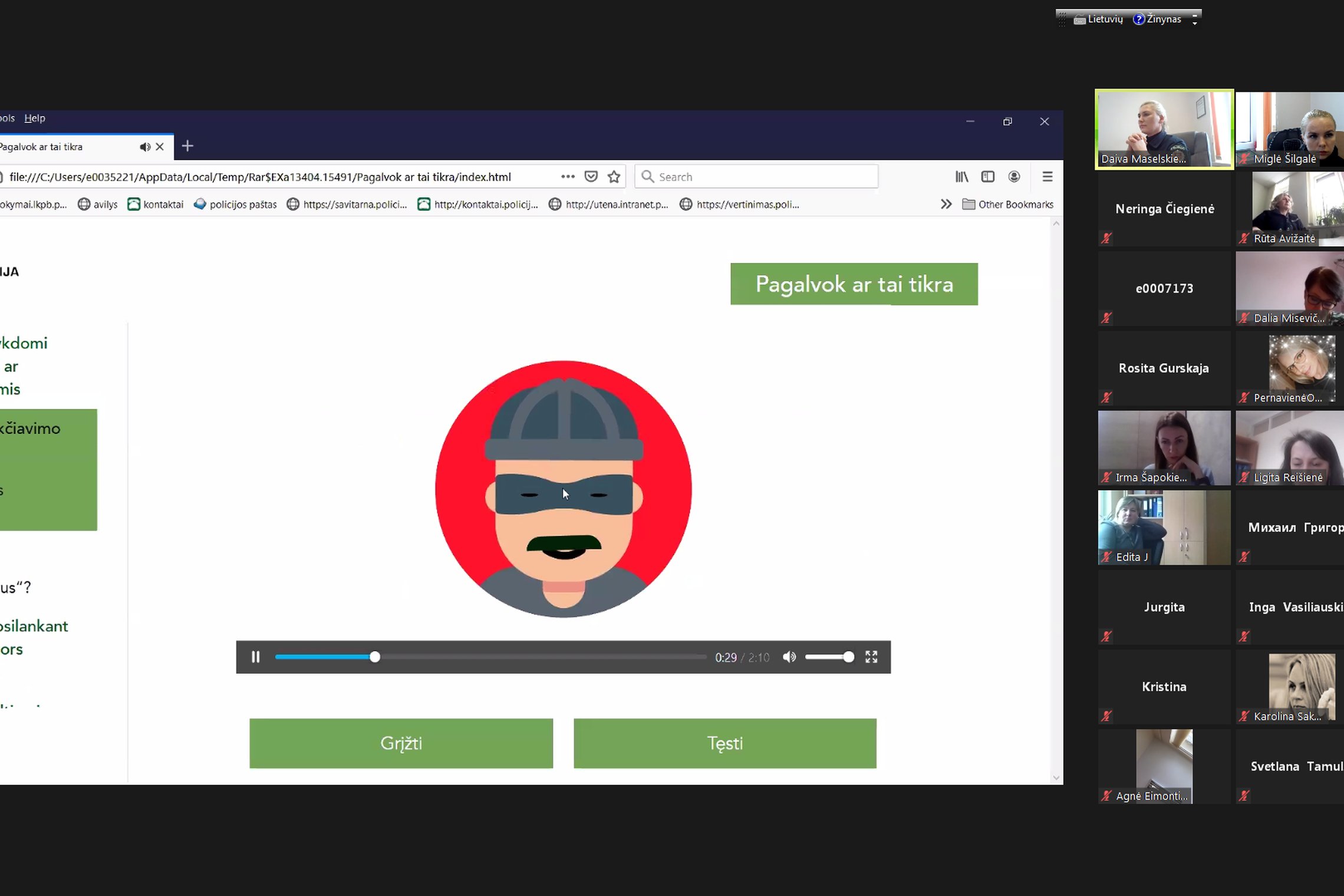Mute the tab via speaker icon

144,147
